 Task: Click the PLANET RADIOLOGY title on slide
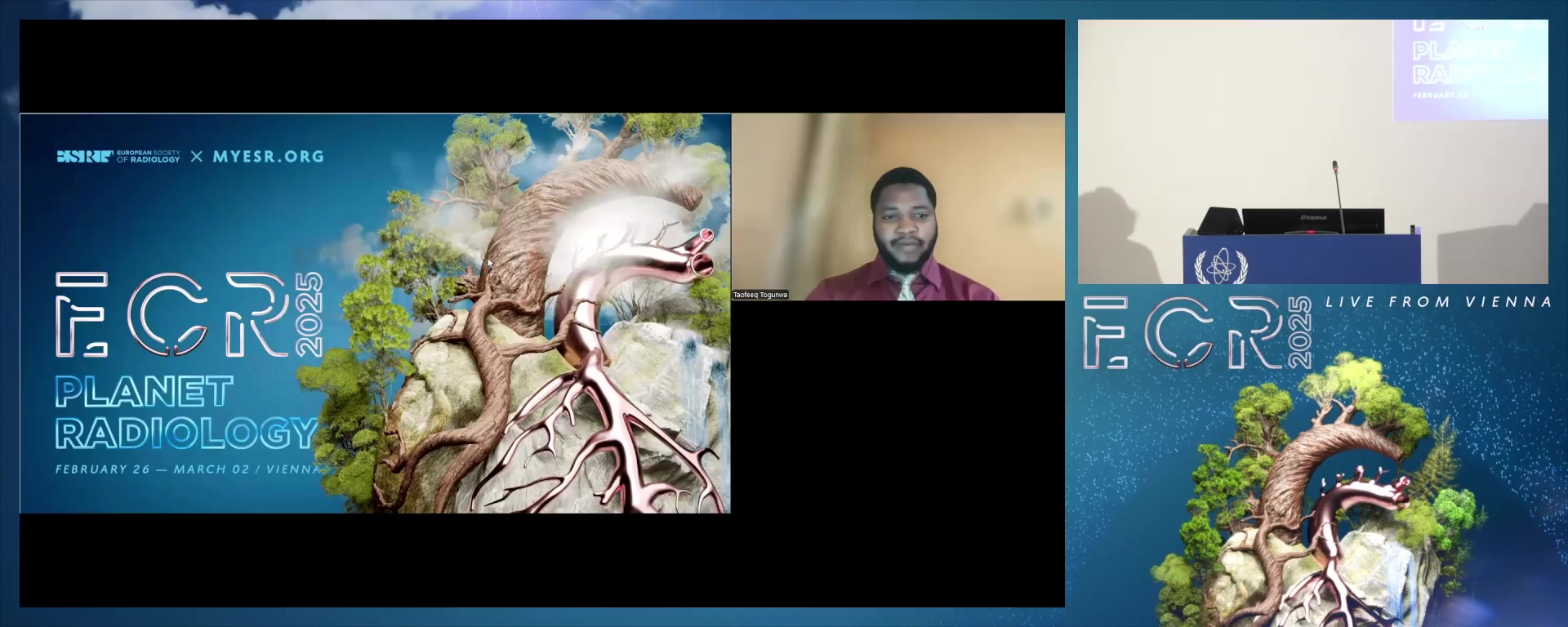186,412
